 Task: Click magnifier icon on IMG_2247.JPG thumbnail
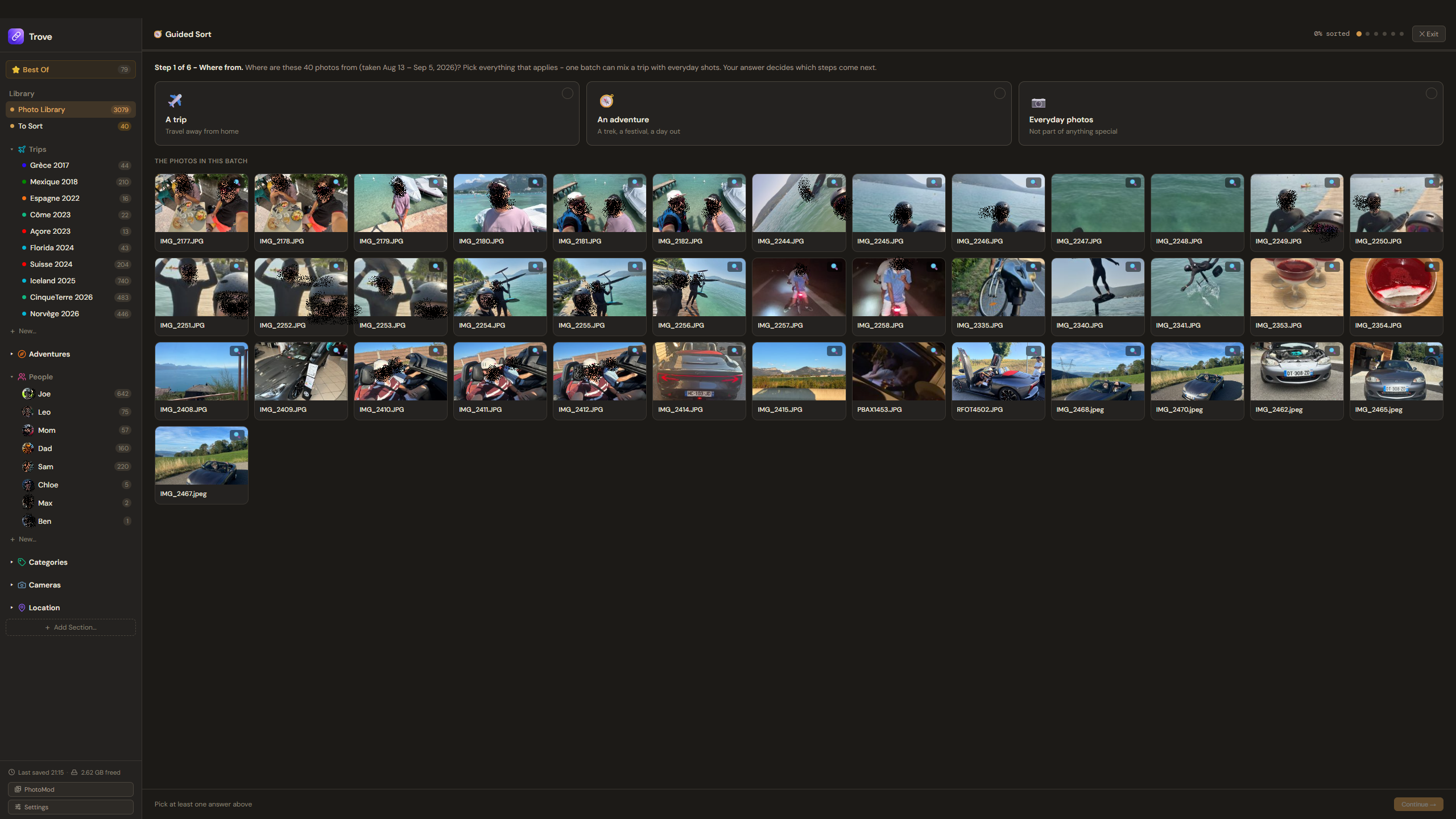[1133, 182]
